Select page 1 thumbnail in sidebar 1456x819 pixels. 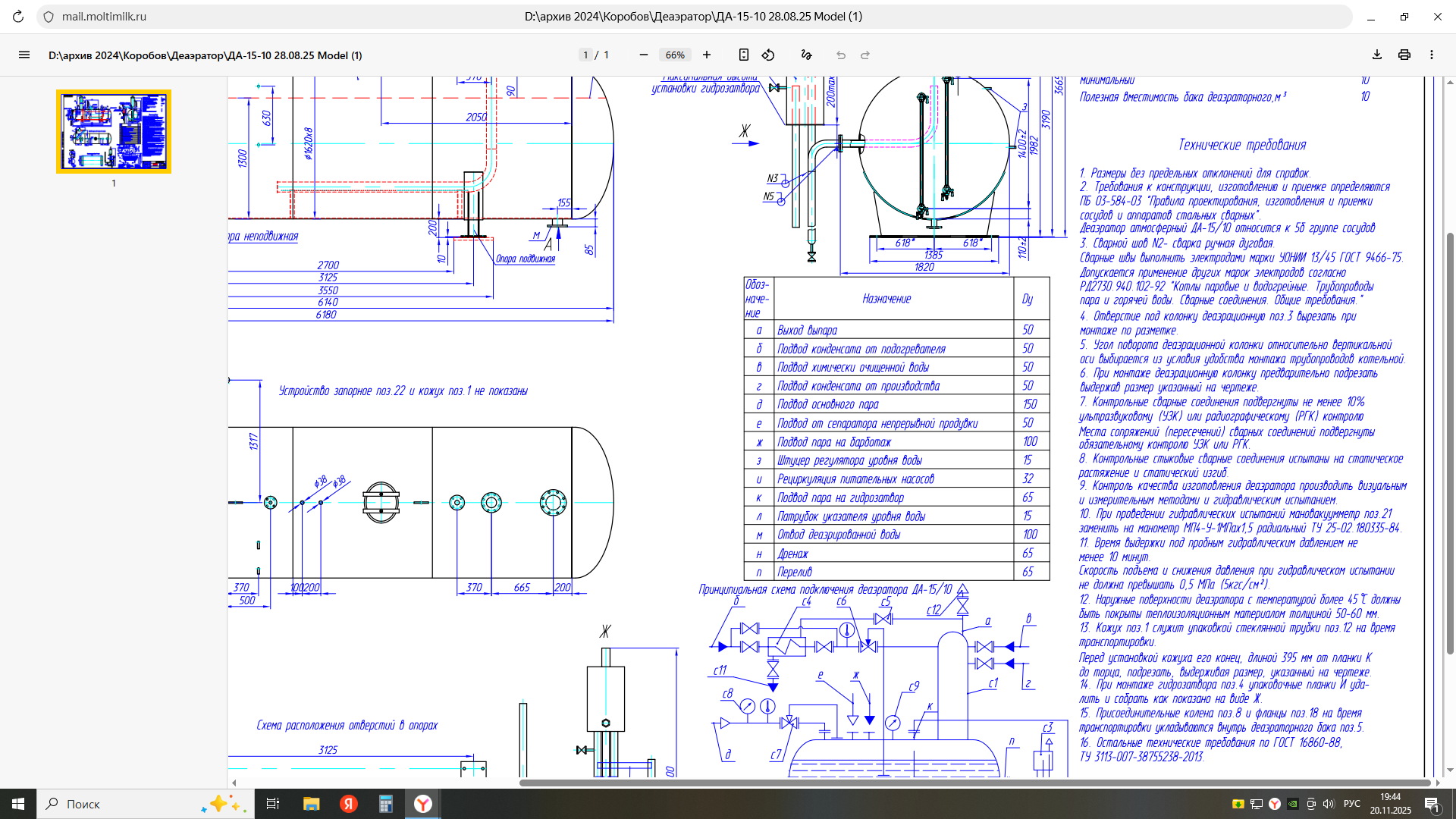[x=114, y=132]
